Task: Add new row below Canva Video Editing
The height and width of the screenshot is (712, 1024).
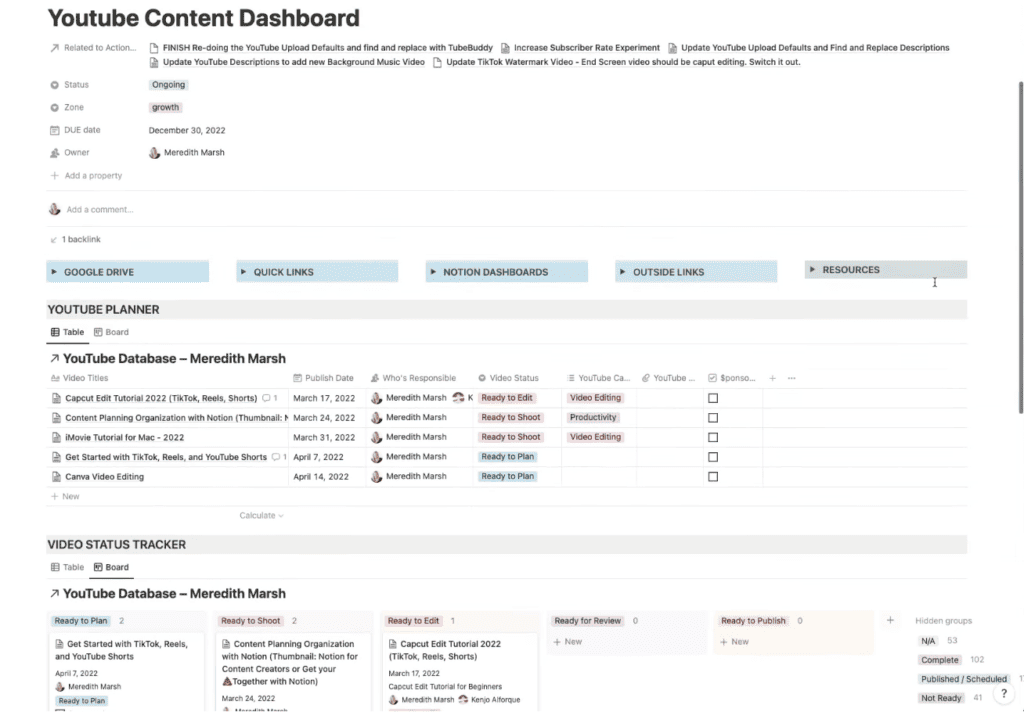Action: pos(65,496)
